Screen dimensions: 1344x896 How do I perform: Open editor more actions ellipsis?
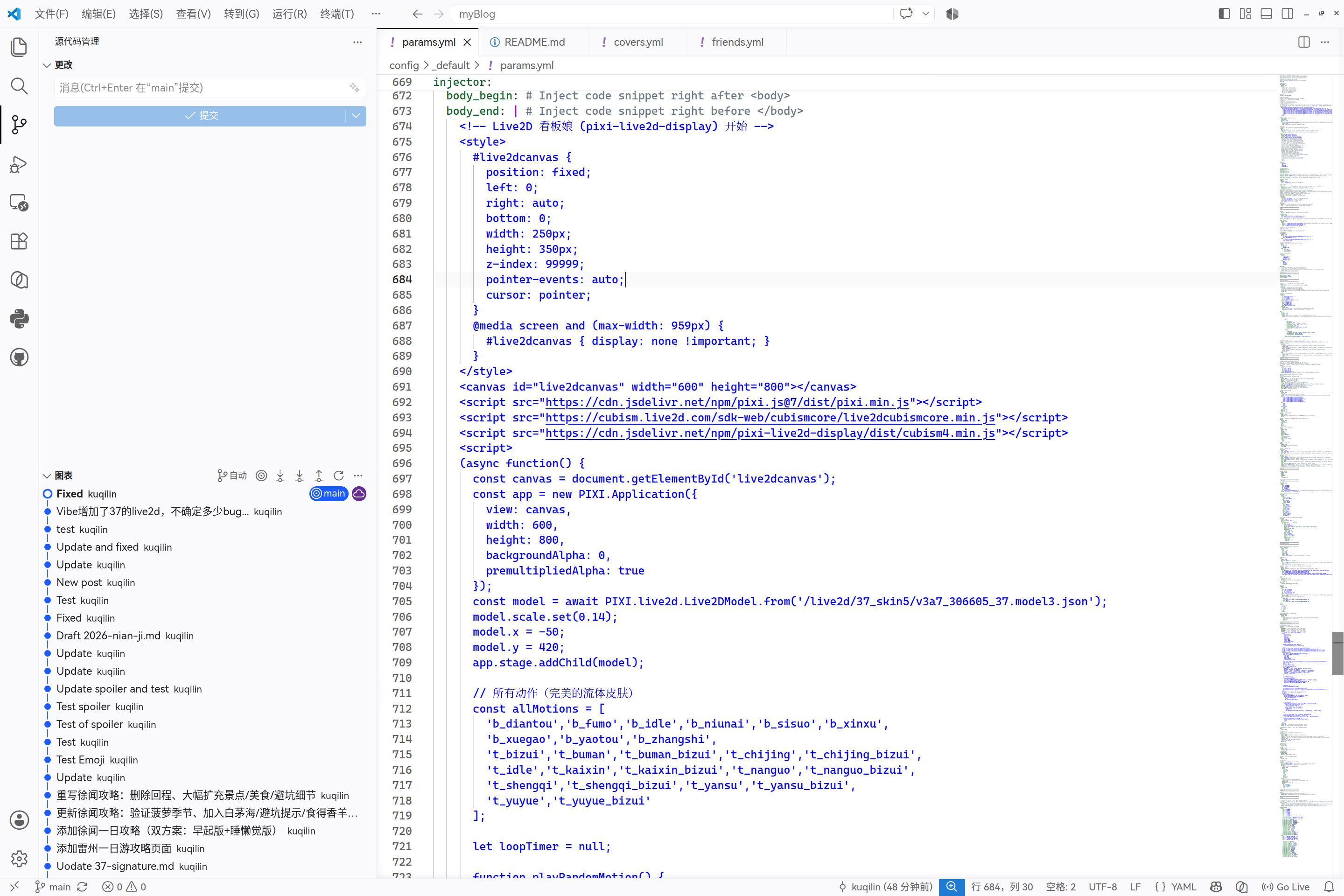(x=1324, y=42)
